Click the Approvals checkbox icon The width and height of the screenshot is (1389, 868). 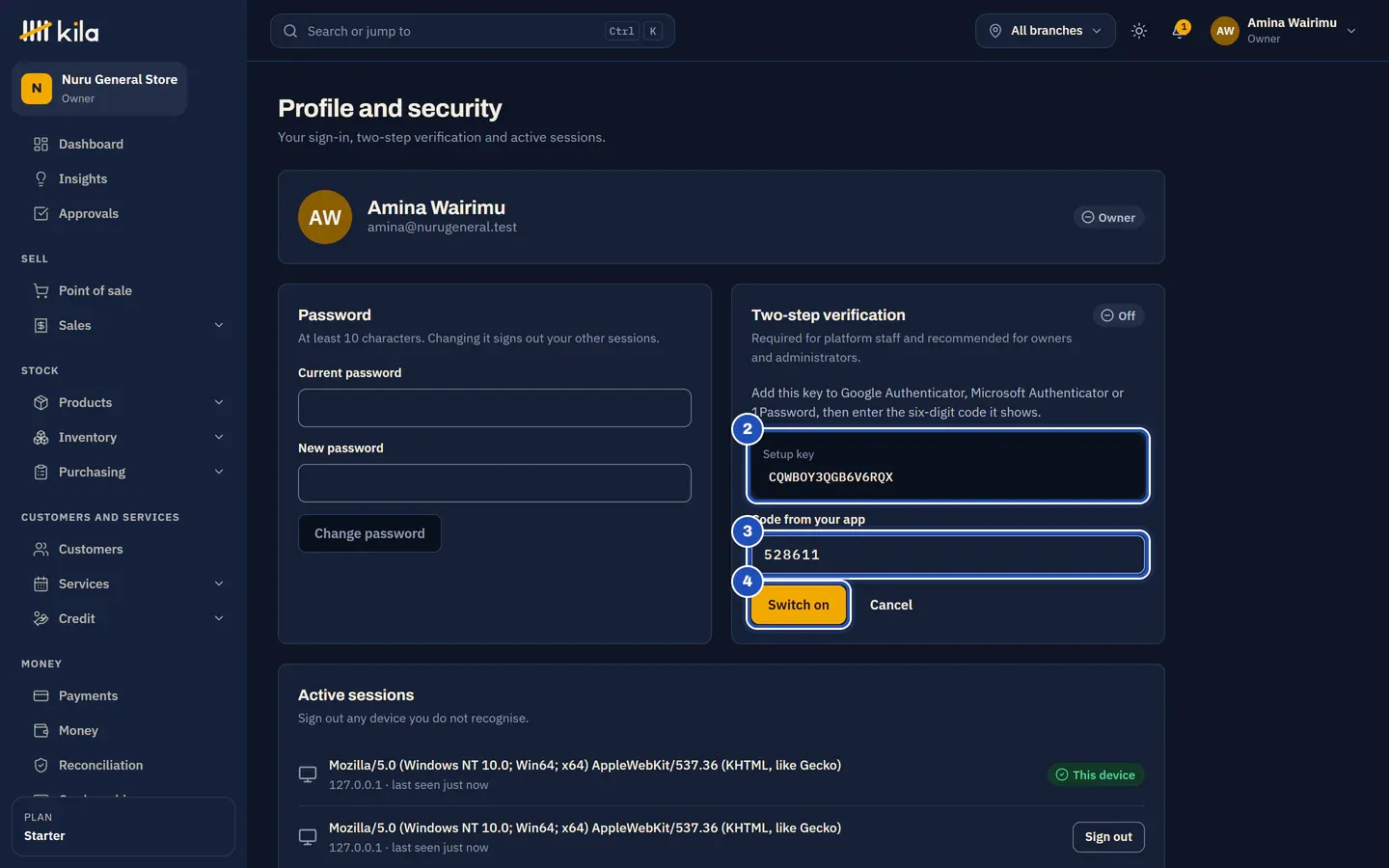[x=41, y=214]
